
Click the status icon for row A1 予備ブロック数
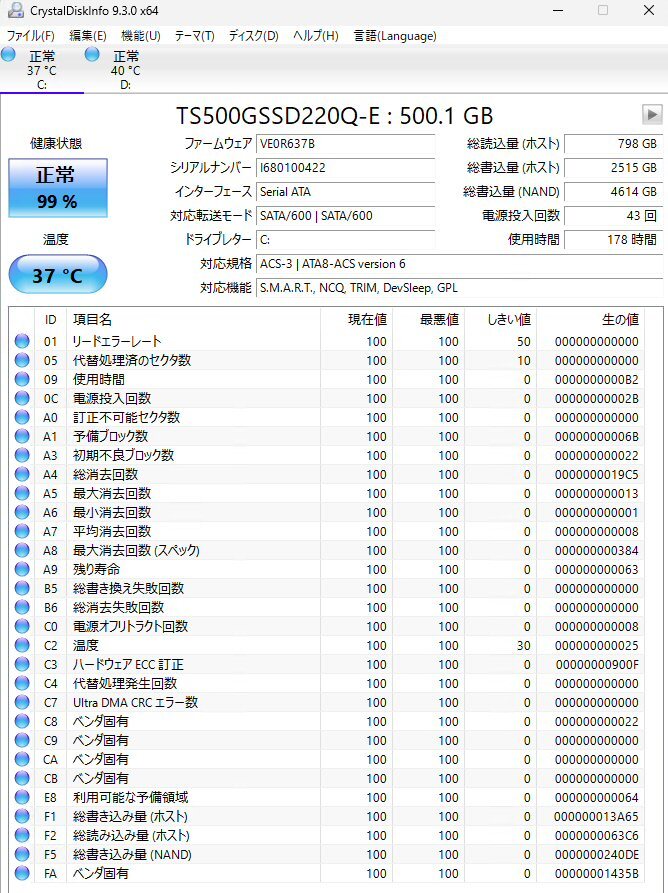point(22,436)
